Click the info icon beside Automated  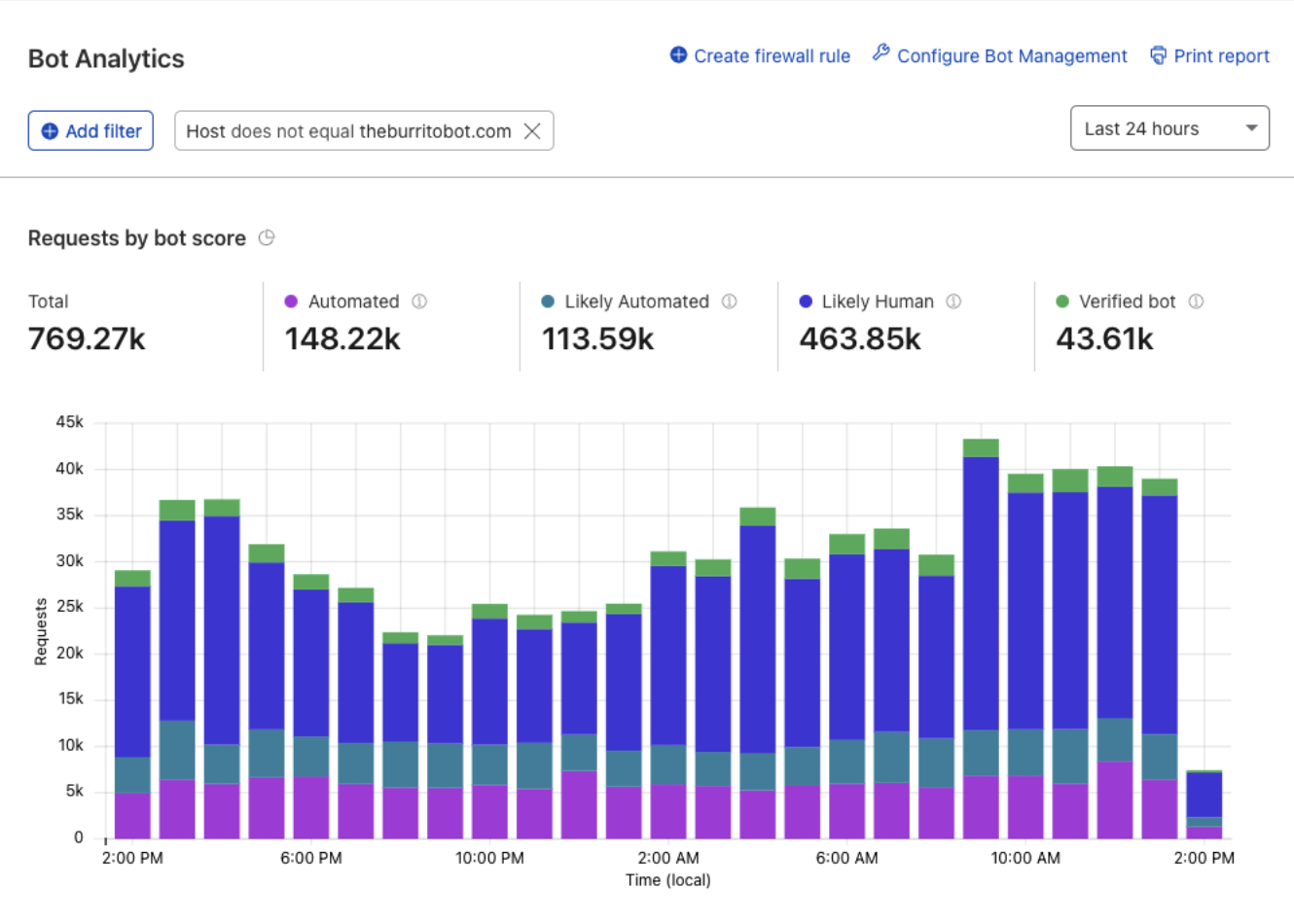[419, 302]
